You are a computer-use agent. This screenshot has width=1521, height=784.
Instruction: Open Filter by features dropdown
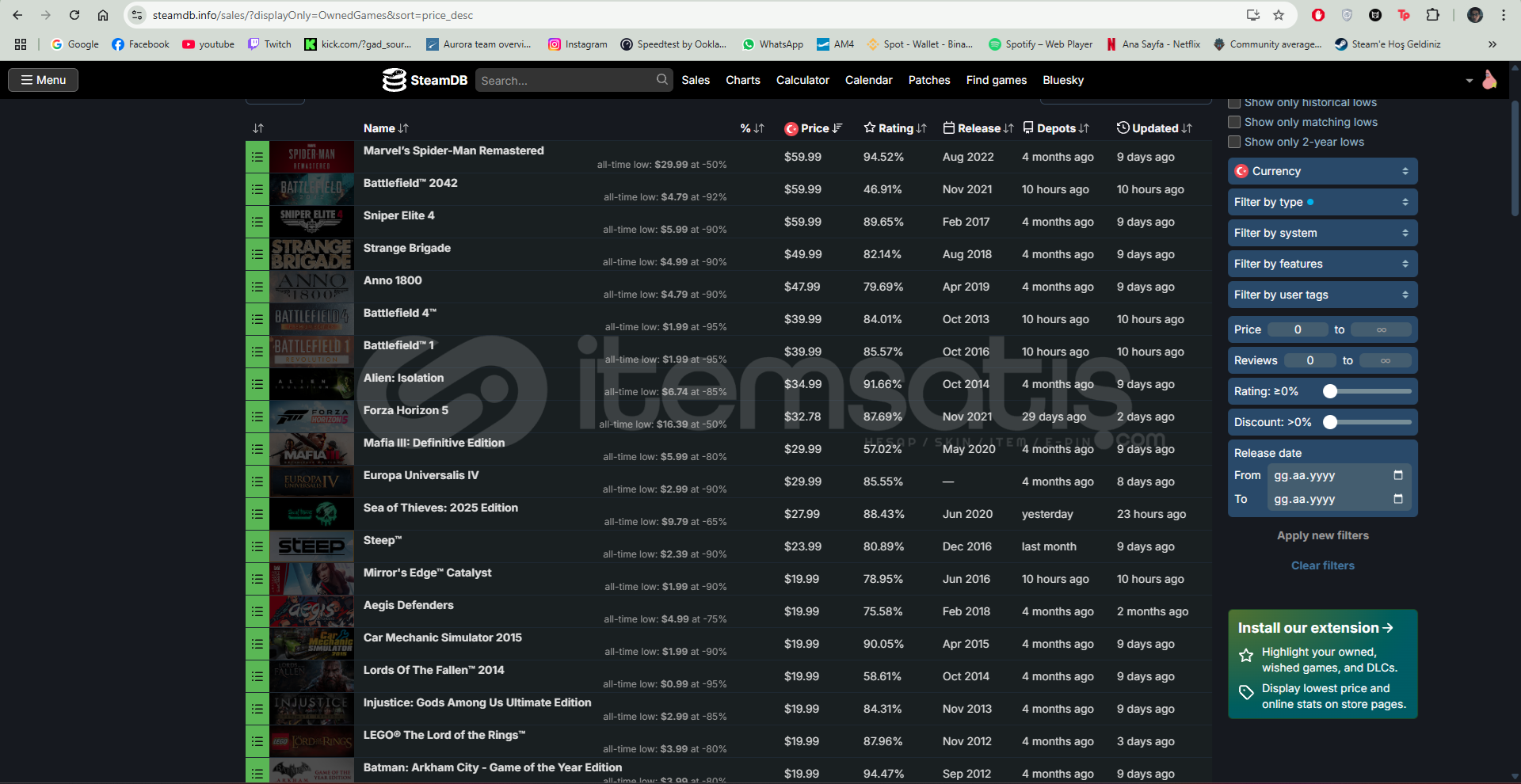point(1322,264)
